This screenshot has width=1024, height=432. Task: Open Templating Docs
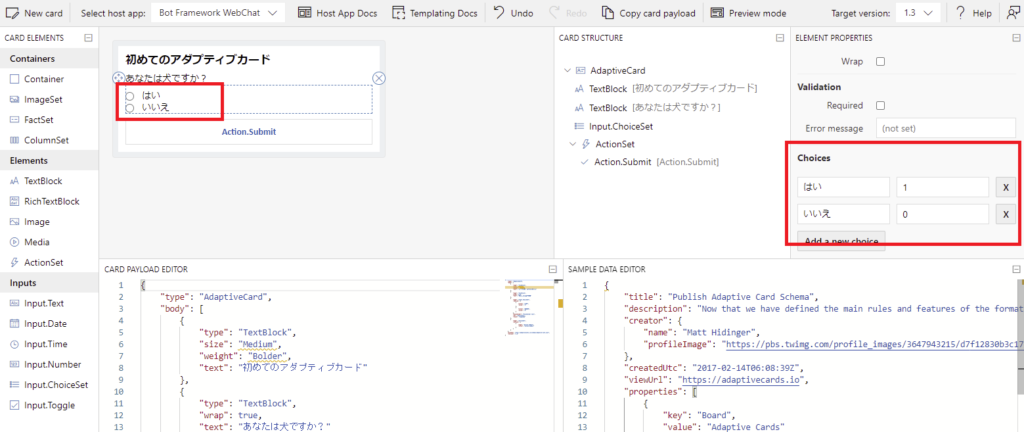coord(435,12)
